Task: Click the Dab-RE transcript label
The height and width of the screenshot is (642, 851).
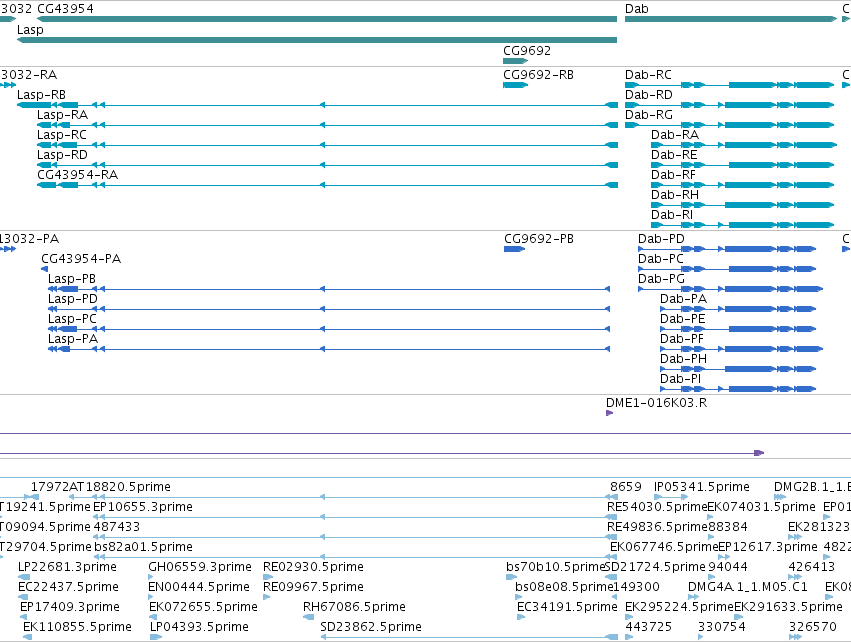Action: pyautogui.click(x=674, y=155)
